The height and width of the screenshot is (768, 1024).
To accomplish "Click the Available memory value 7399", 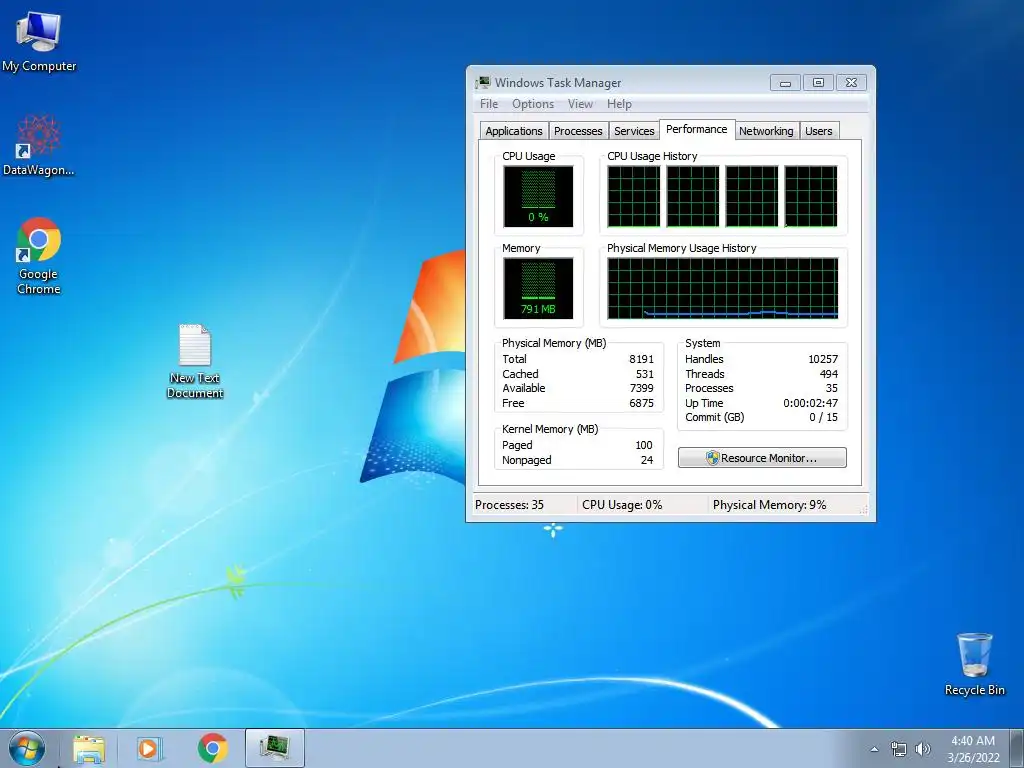I will pos(641,388).
